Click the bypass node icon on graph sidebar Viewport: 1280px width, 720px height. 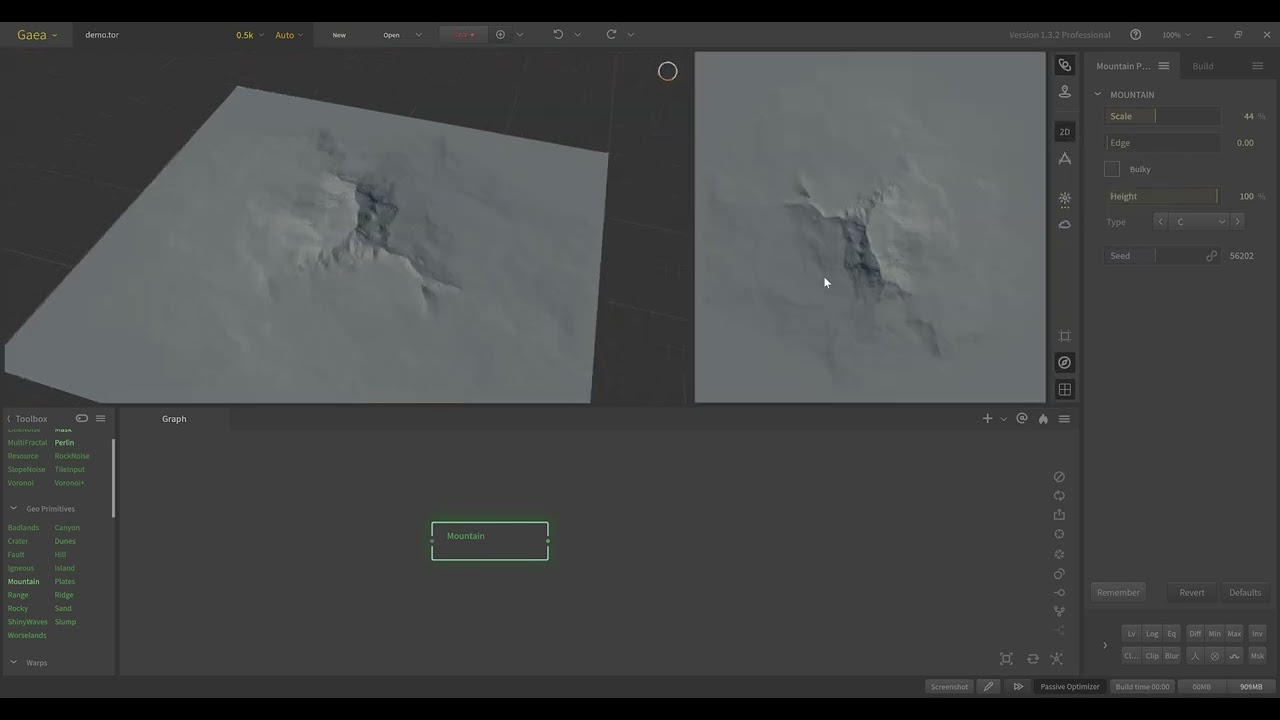pos(1059,477)
